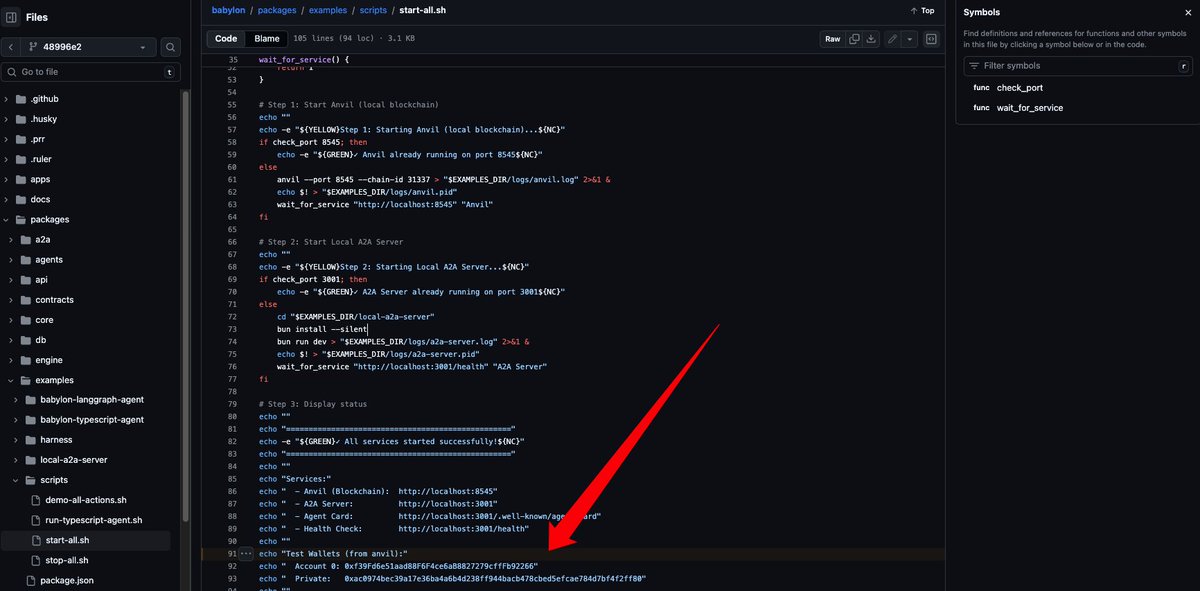This screenshot has height=591, width=1200.
Task: Click the back arrow beside branch 48996e2
Action: pyautogui.click(x=10, y=47)
